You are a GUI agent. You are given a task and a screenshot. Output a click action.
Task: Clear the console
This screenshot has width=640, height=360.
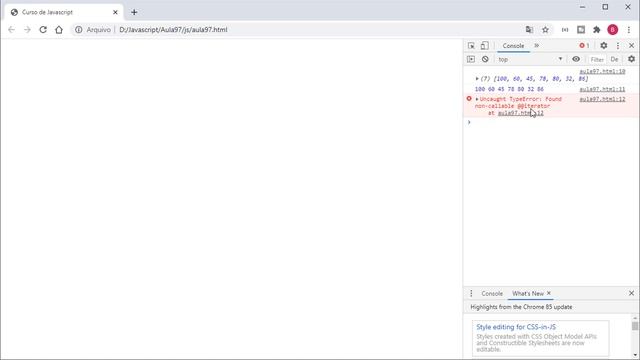click(485, 59)
